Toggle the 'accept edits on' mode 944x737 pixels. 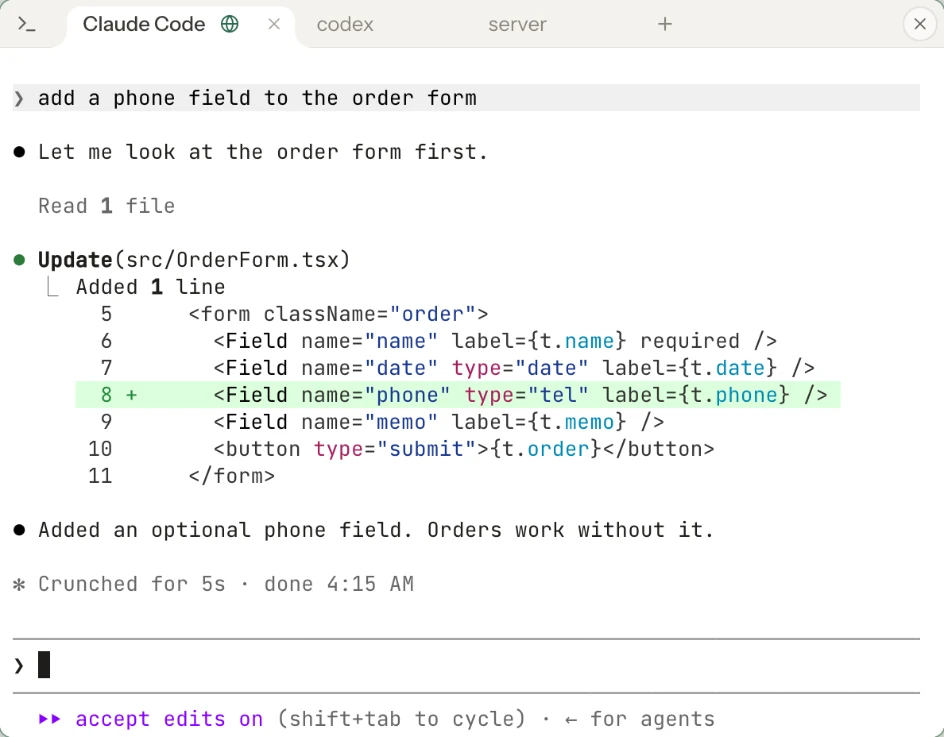click(169, 719)
